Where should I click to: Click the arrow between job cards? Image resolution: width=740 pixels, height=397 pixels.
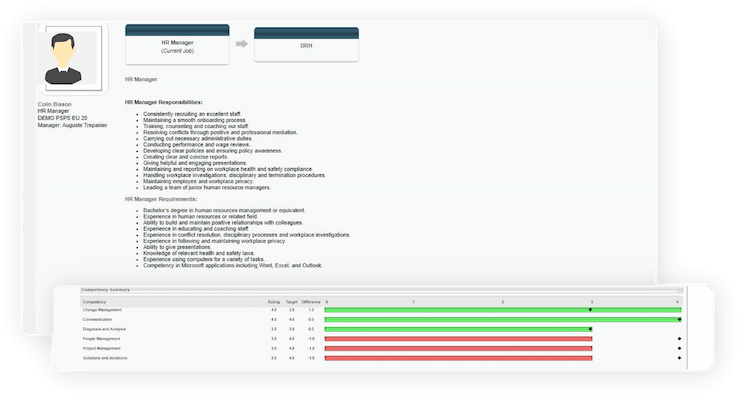(x=242, y=44)
